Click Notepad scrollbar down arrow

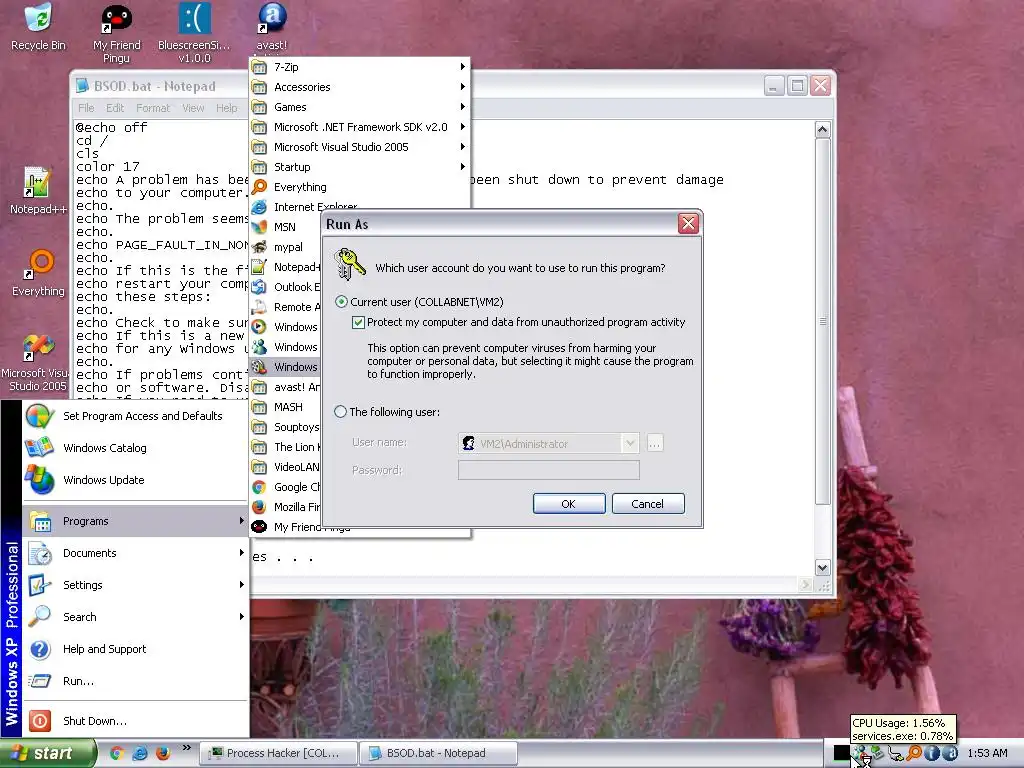823,568
